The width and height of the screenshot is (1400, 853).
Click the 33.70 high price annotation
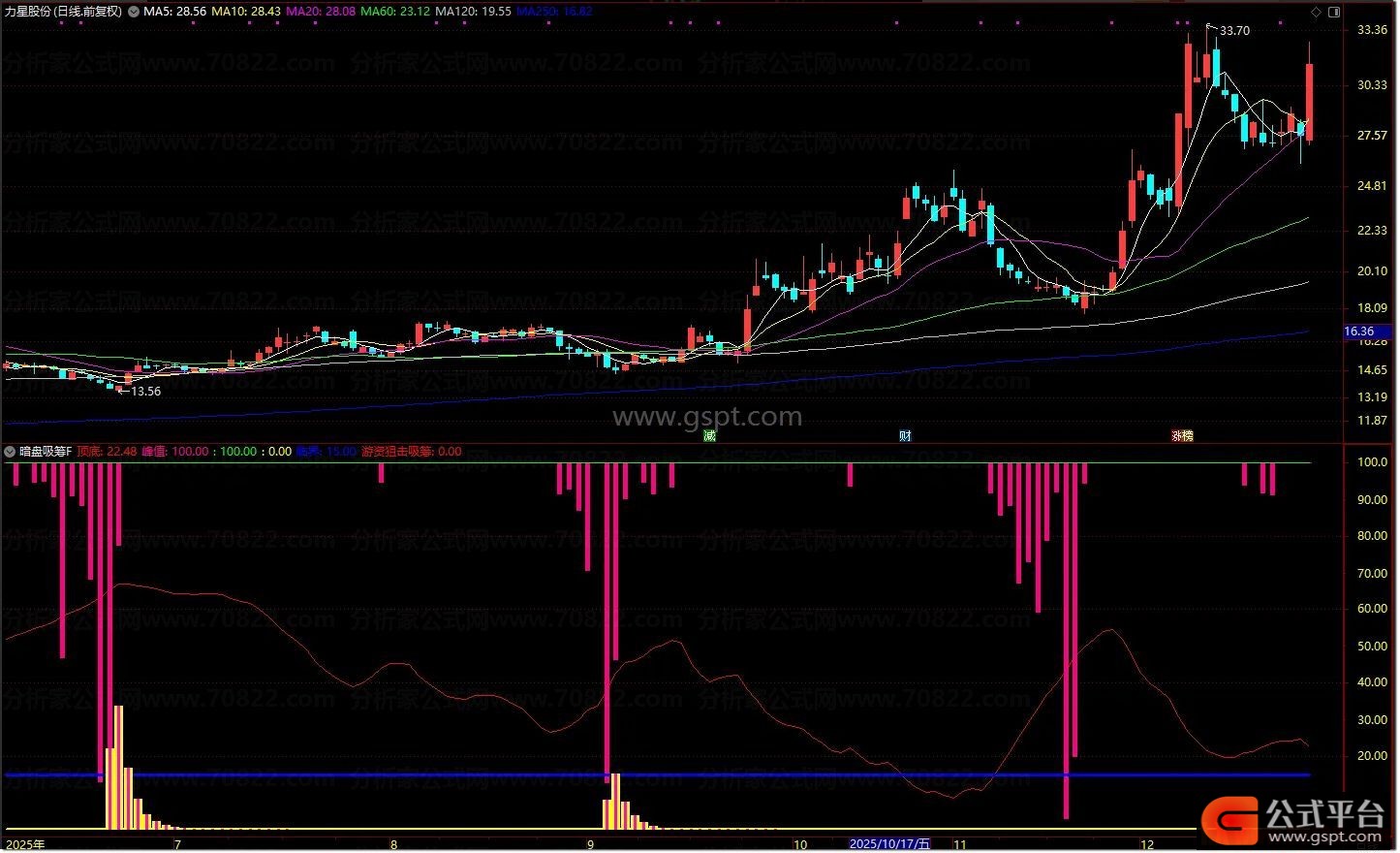pos(1234,31)
